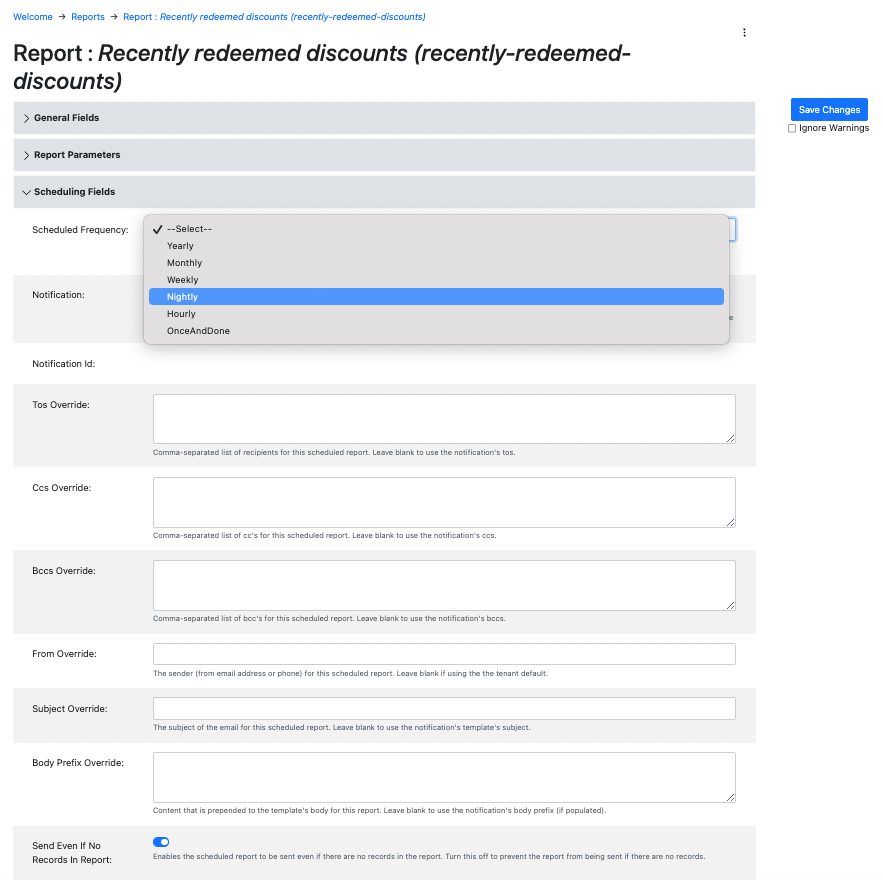This screenshot has height=880, width=883.
Task: Select Monthly from the frequency dropdown
Action: [436, 263]
